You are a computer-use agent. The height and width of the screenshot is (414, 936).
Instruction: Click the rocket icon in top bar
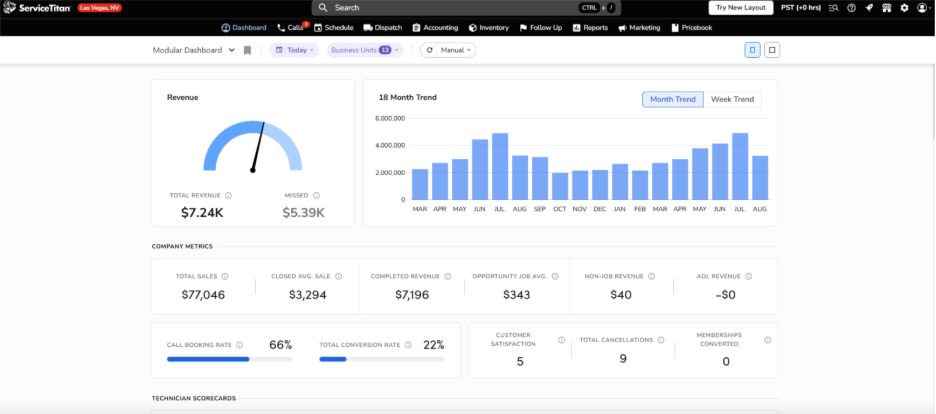pyautogui.click(x=869, y=8)
